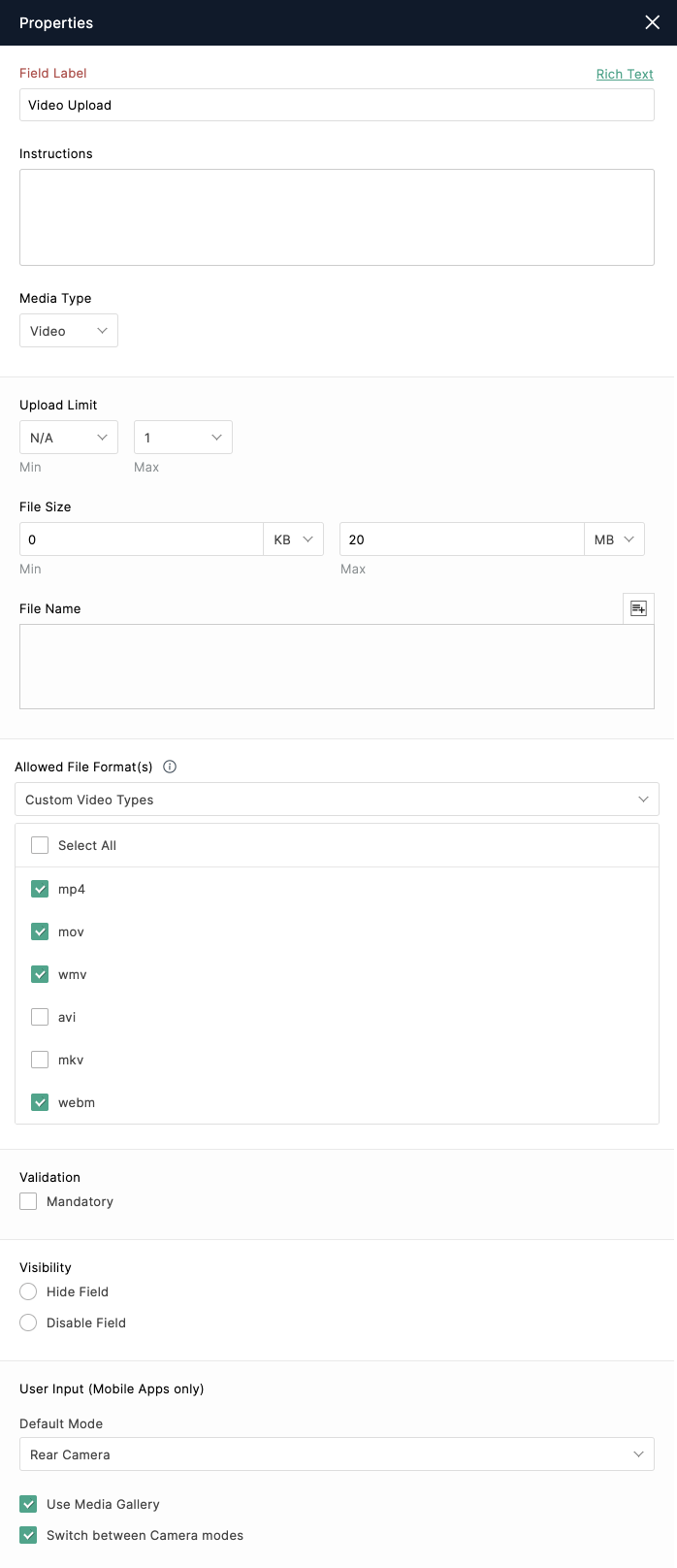Disable Use Media Gallery option
The width and height of the screenshot is (677, 1568).
[29, 1504]
